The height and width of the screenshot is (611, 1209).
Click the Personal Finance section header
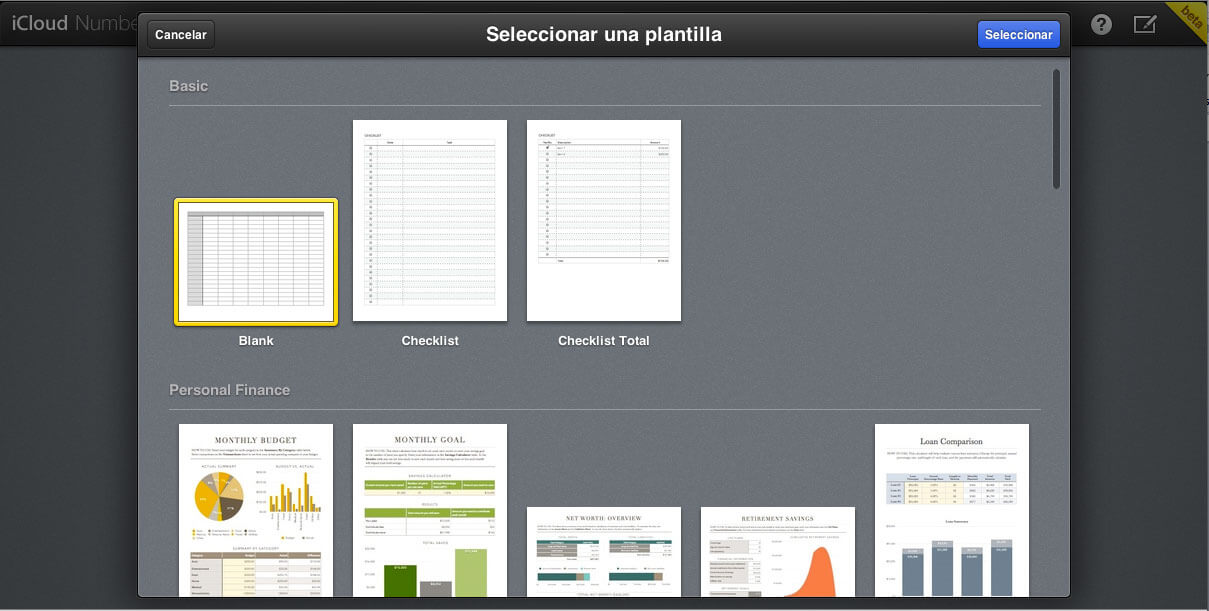pyautogui.click(x=230, y=390)
